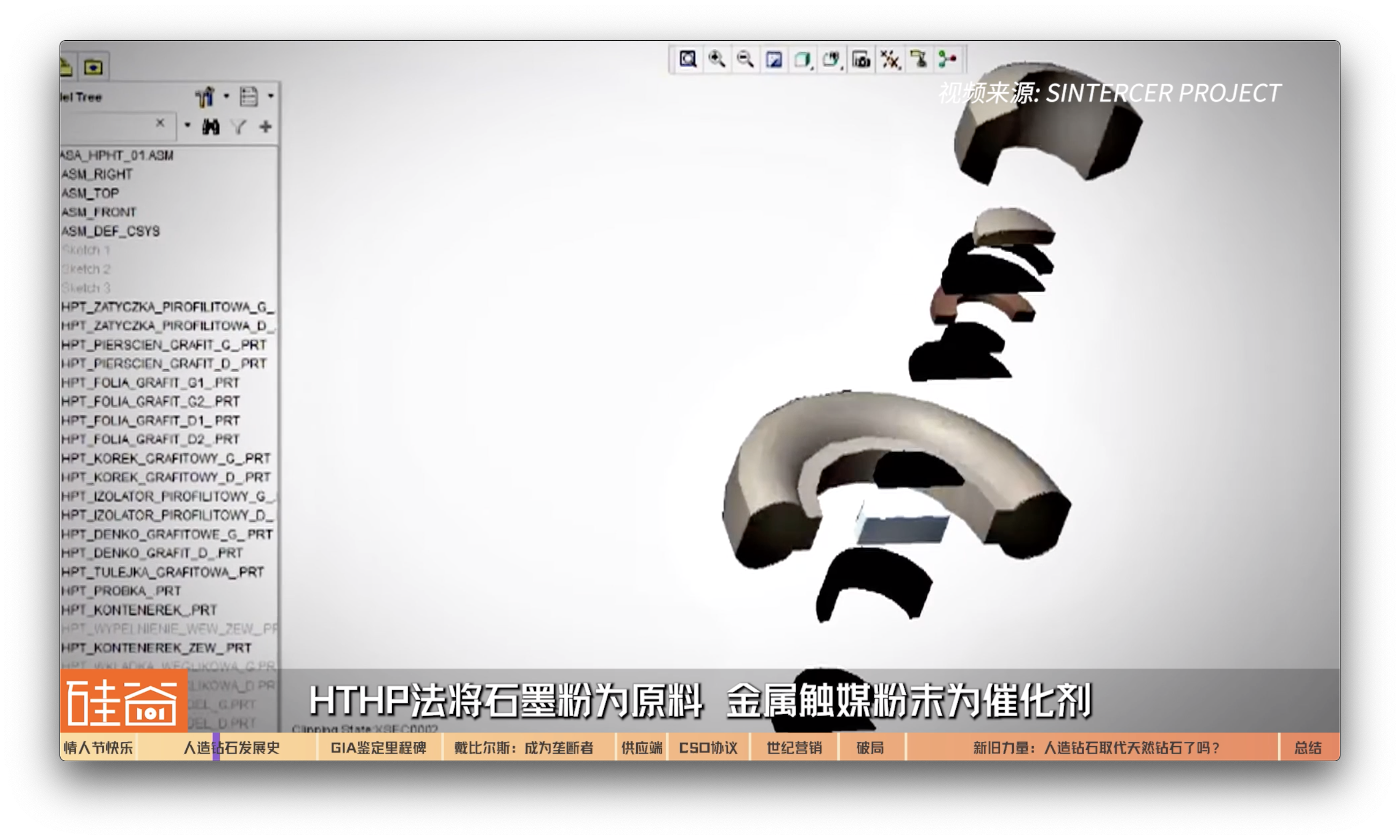Click the Zoom Out magnifier
The height and width of the screenshot is (840, 1400).
[x=745, y=60]
